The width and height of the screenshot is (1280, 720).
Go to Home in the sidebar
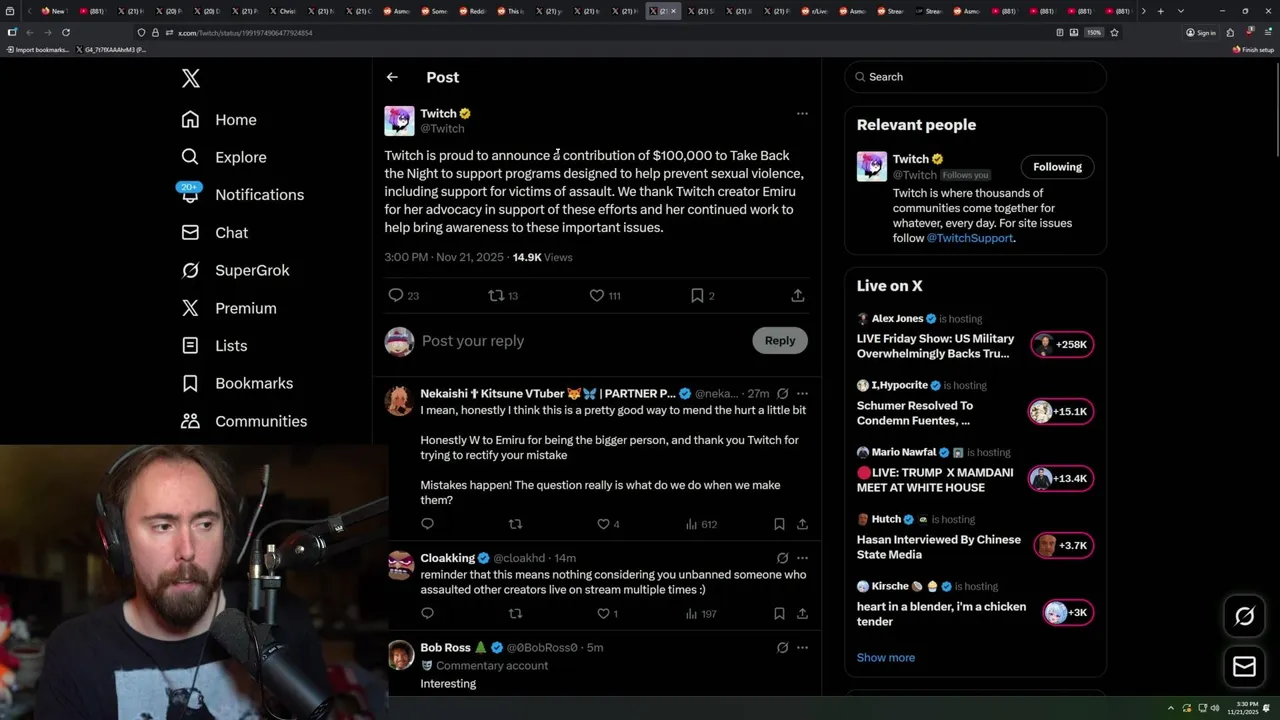click(x=219, y=120)
